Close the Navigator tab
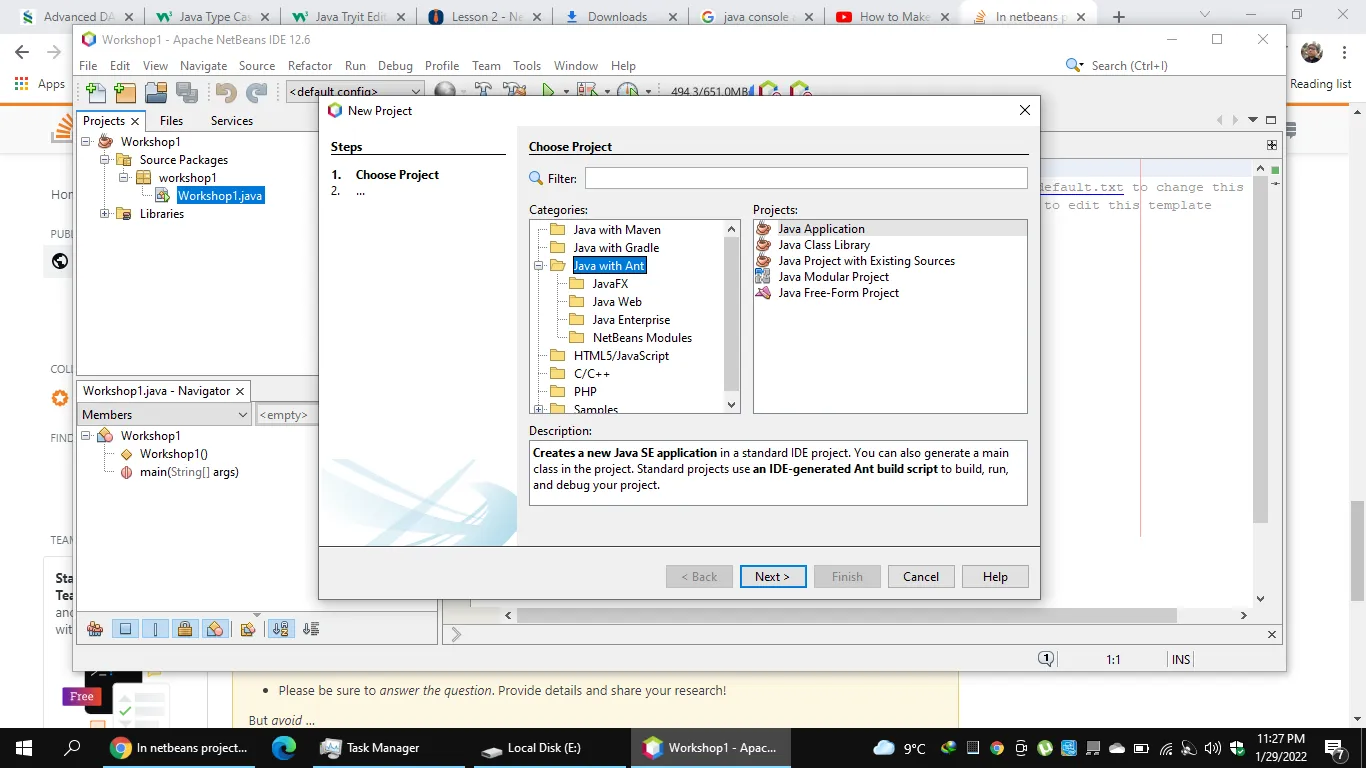 tap(241, 392)
